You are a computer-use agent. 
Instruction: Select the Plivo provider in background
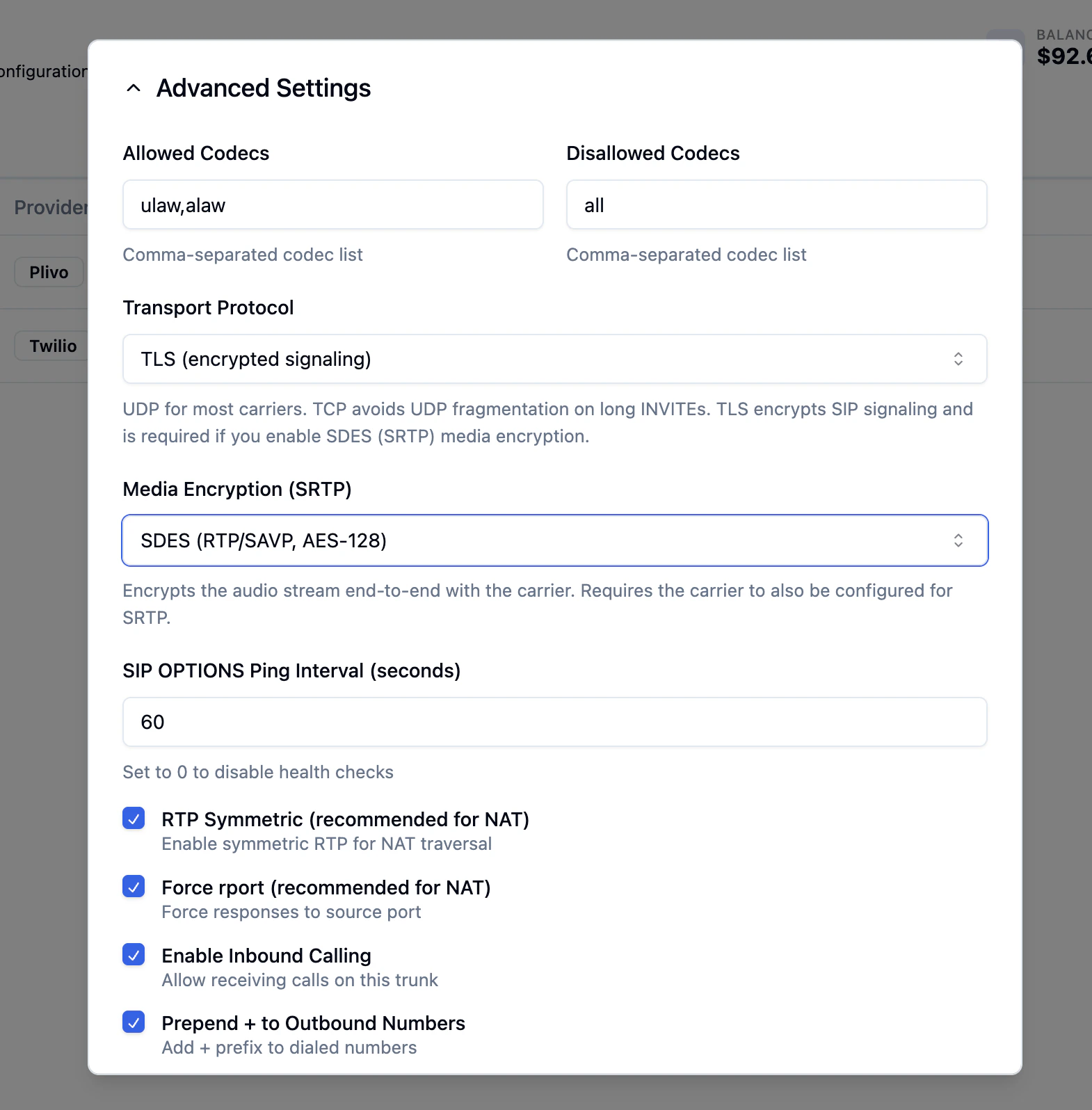[x=49, y=272]
